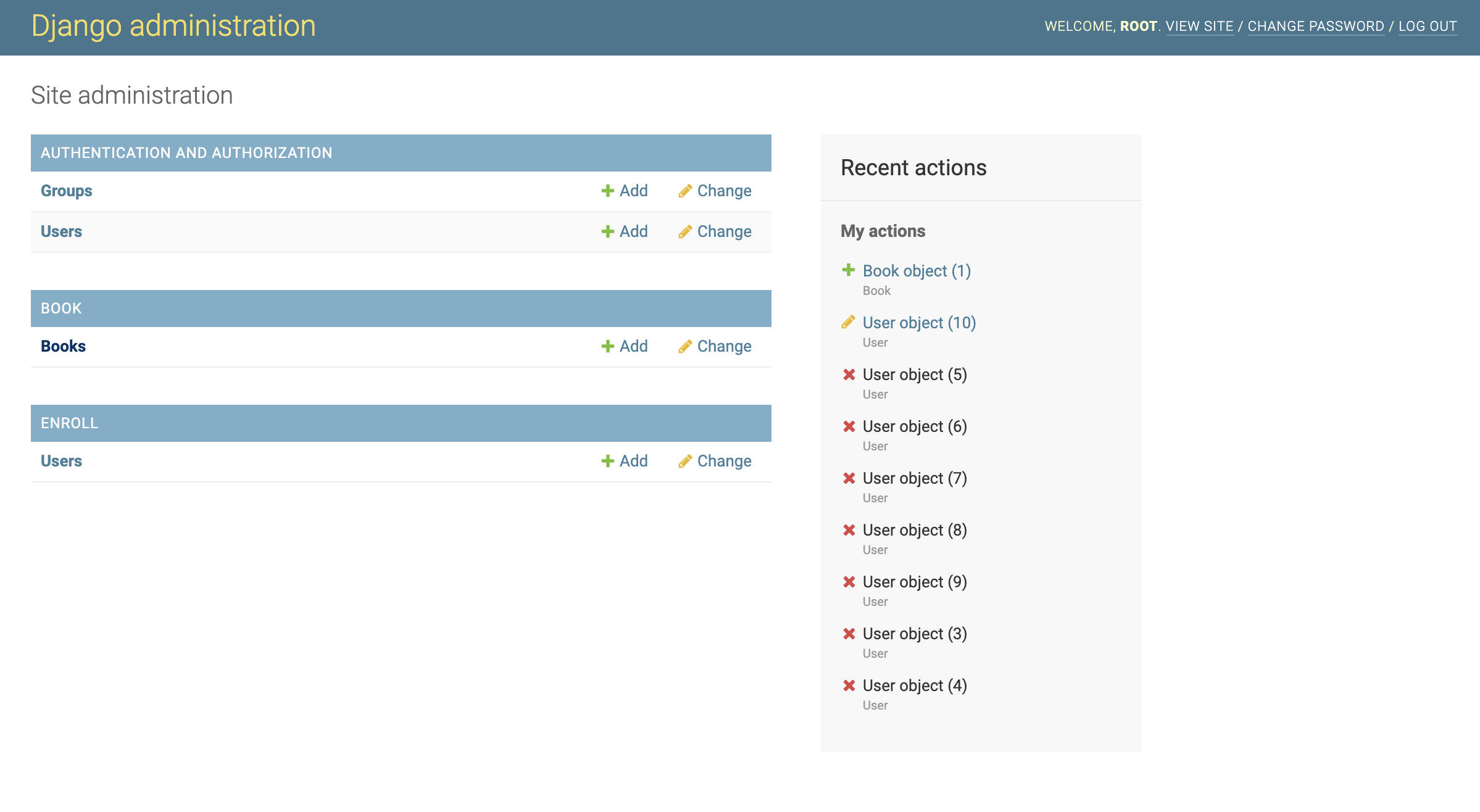Click Change for authentication Users

[x=724, y=232]
